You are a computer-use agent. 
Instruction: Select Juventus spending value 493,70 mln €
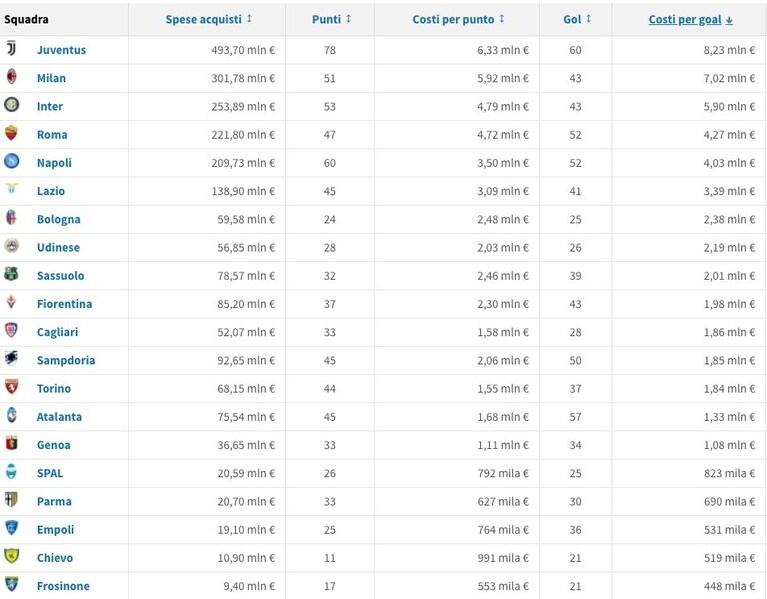243,50
